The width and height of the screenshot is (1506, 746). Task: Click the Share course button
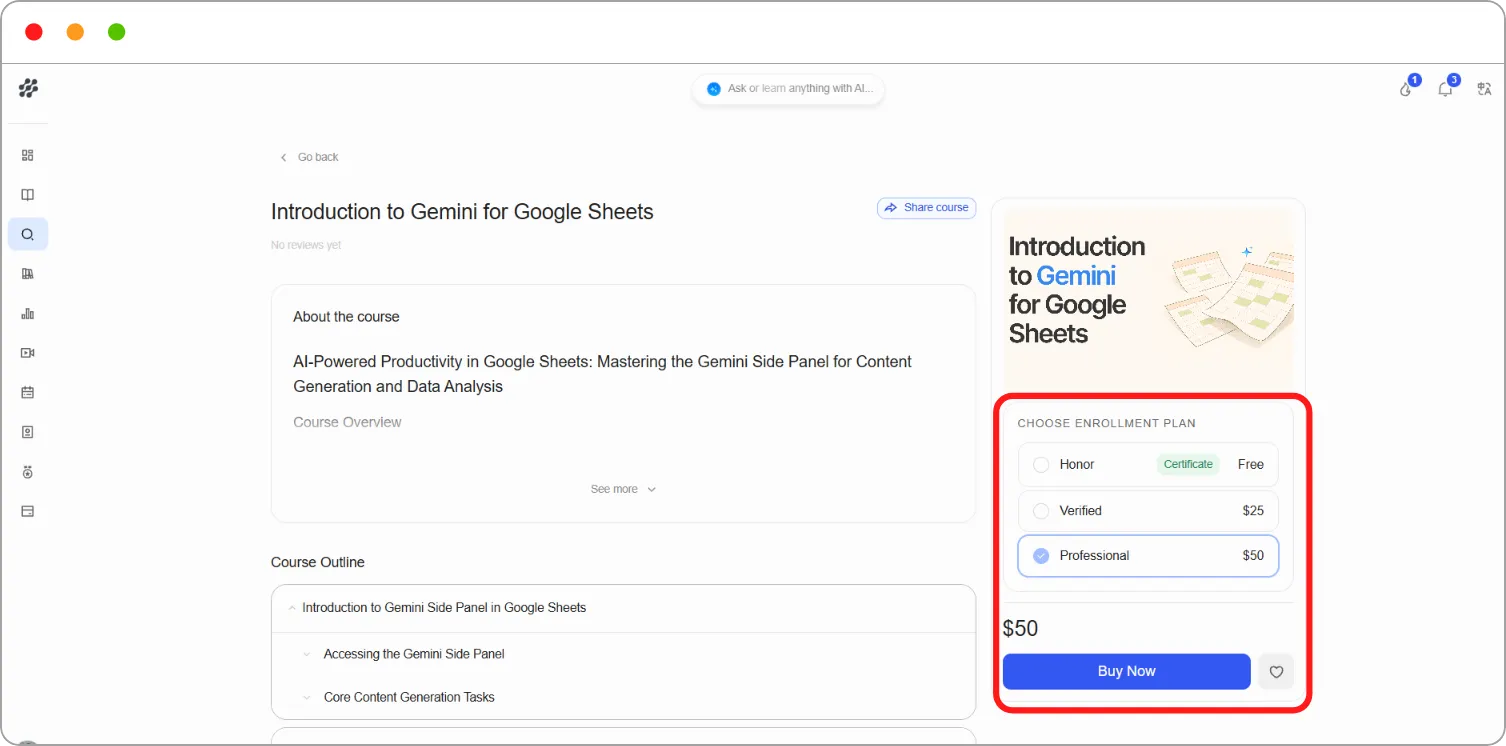tap(926, 208)
